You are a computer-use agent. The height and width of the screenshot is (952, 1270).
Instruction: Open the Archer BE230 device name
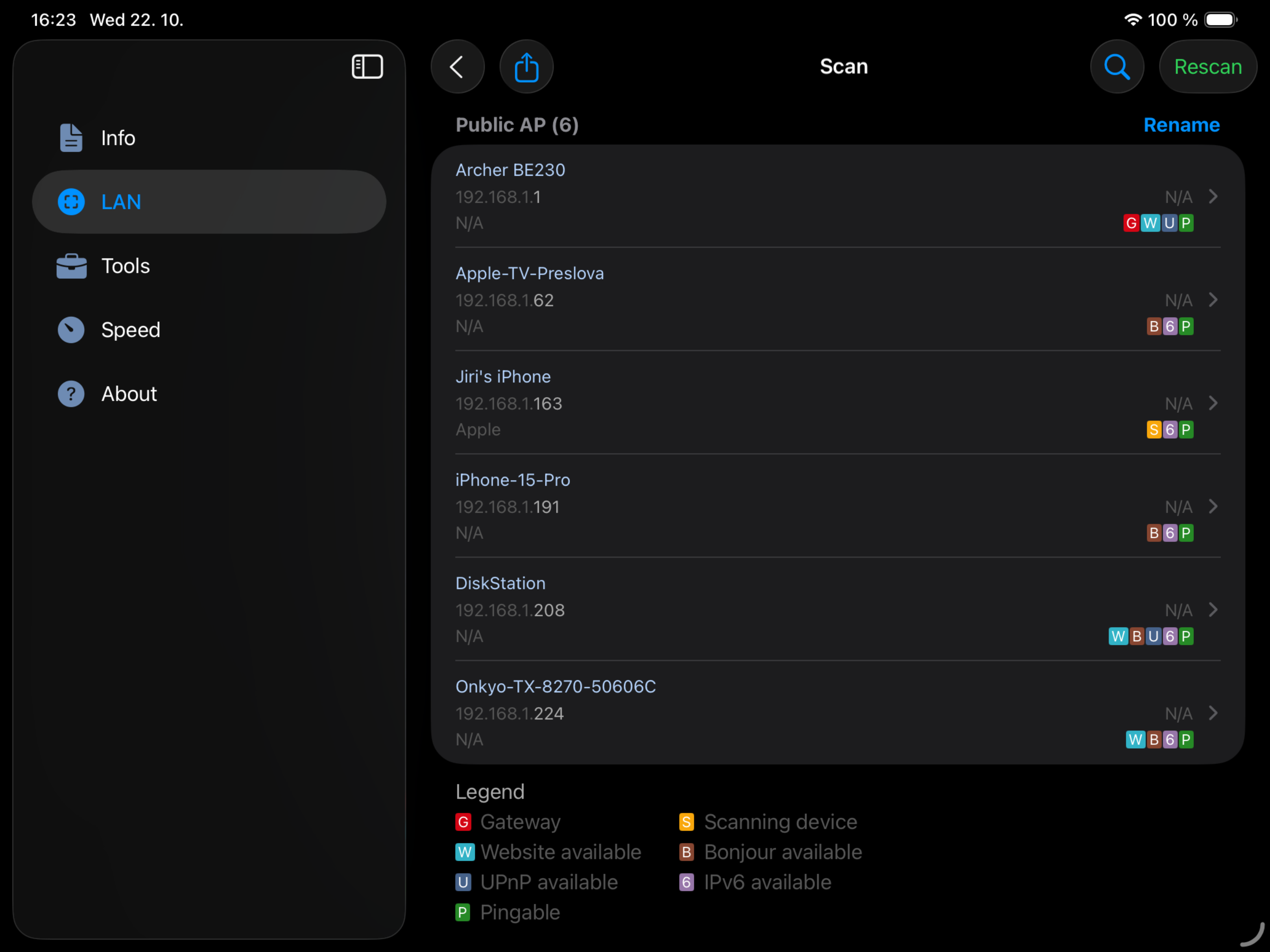coord(510,170)
